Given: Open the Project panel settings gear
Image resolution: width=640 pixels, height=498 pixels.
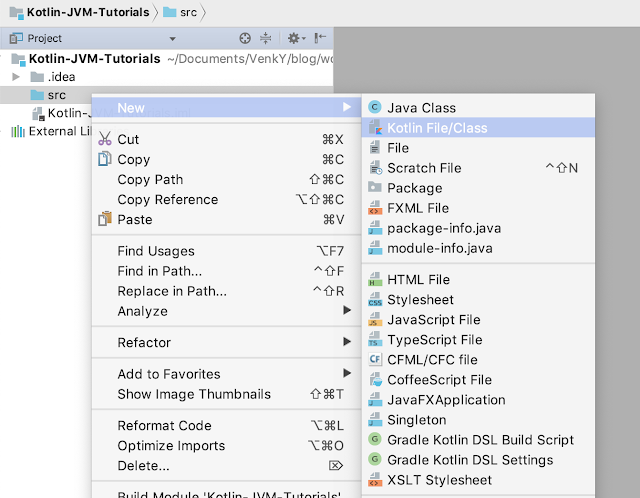Looking at the screenshot, I should 296,38.
